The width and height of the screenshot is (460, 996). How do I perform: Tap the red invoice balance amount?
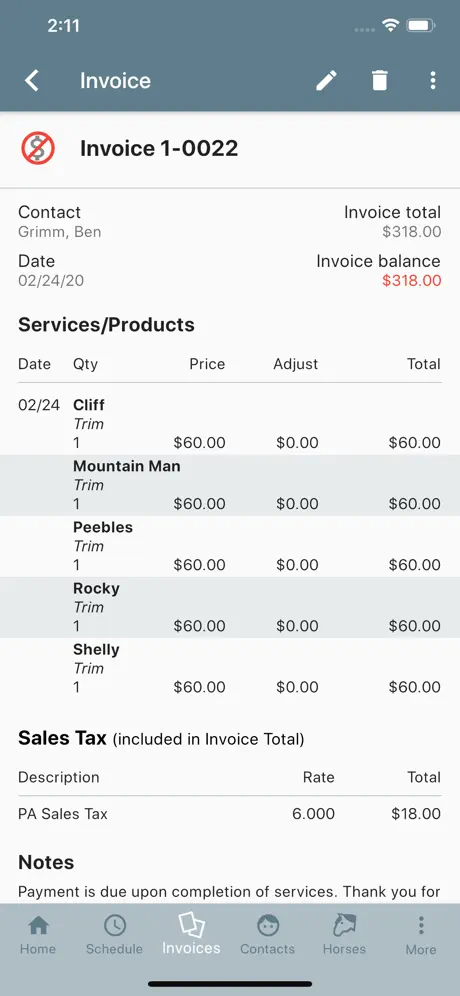(412, 280)
